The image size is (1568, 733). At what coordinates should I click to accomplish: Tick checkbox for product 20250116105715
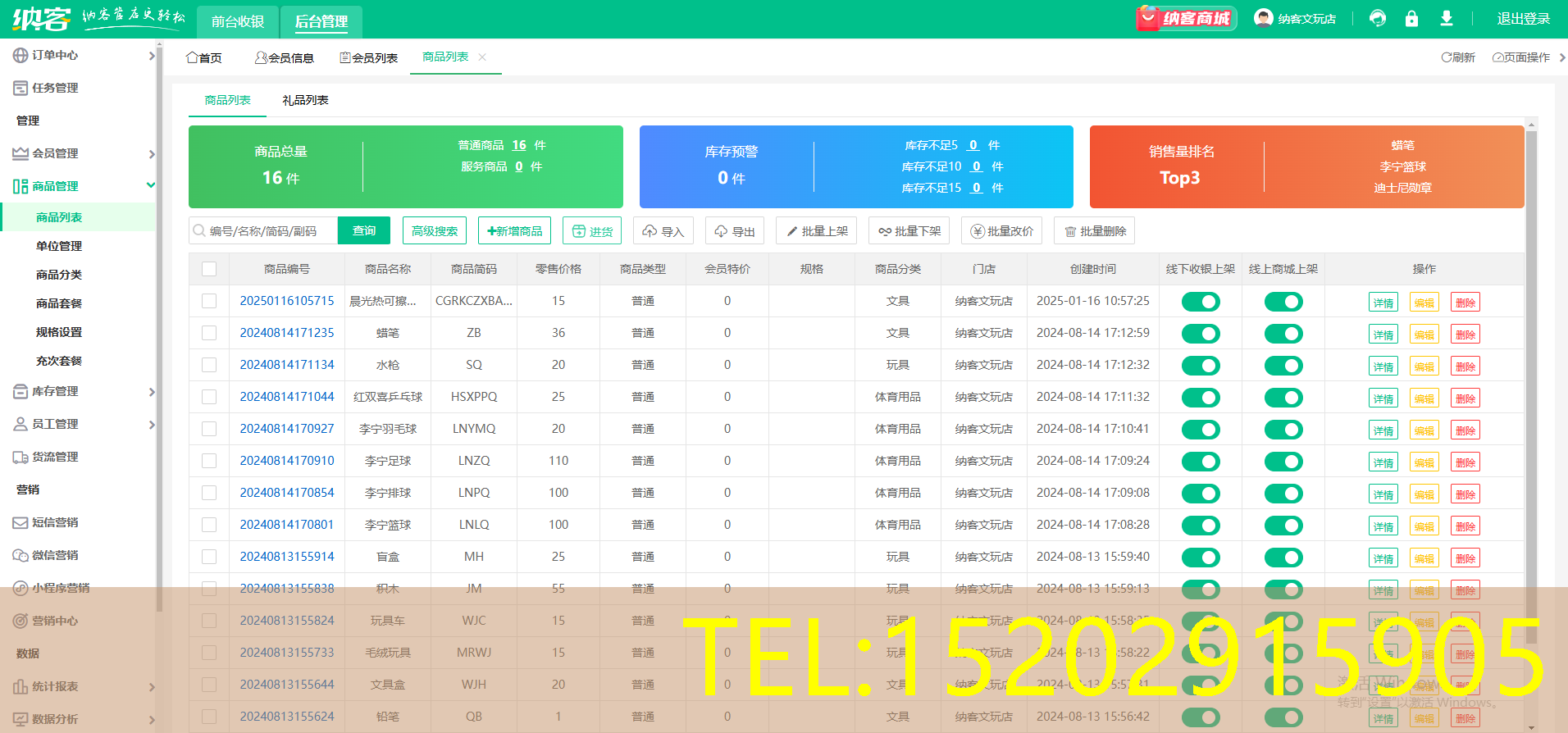point(209,301)
